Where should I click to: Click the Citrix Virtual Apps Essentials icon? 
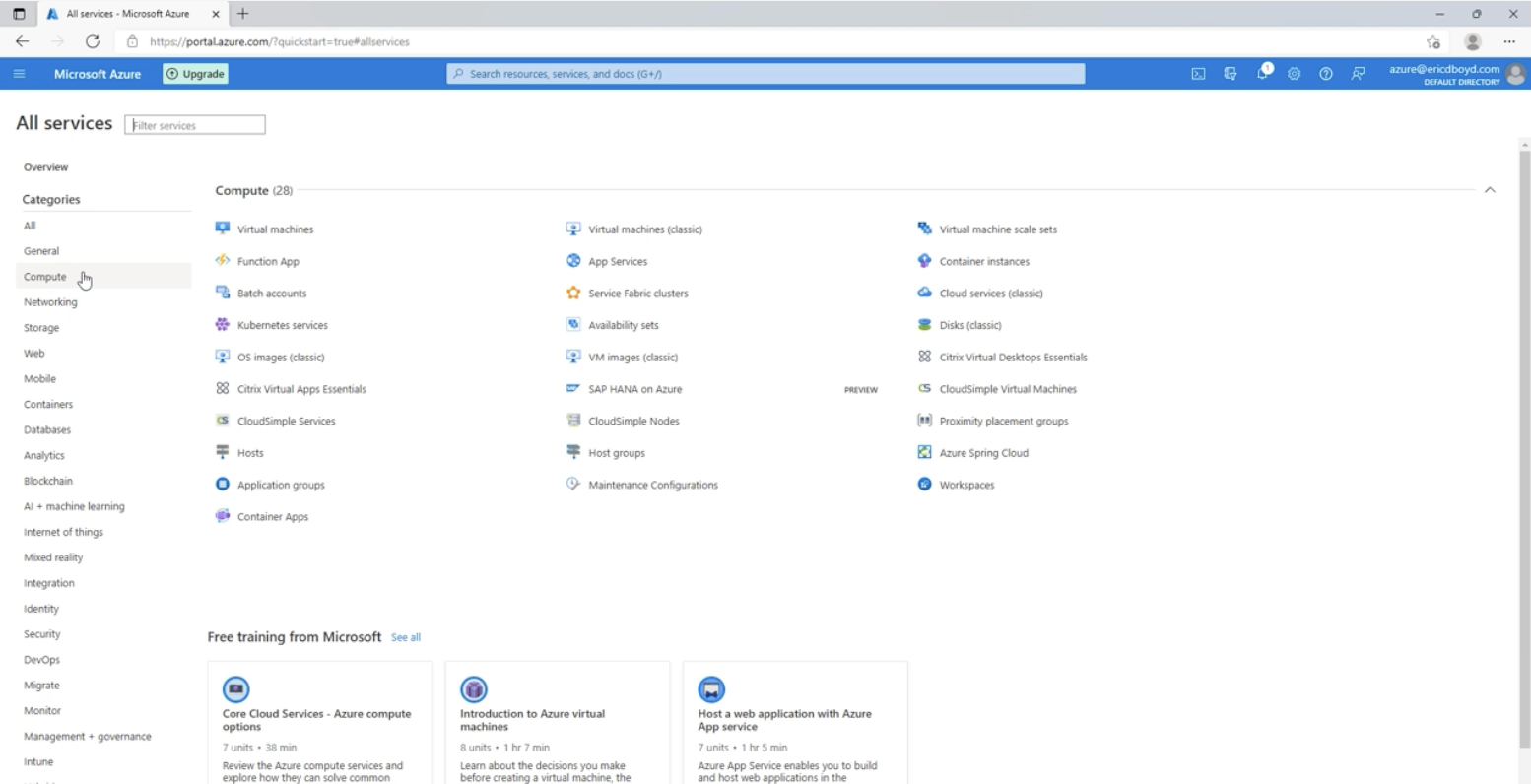click(x=223, y=388)
